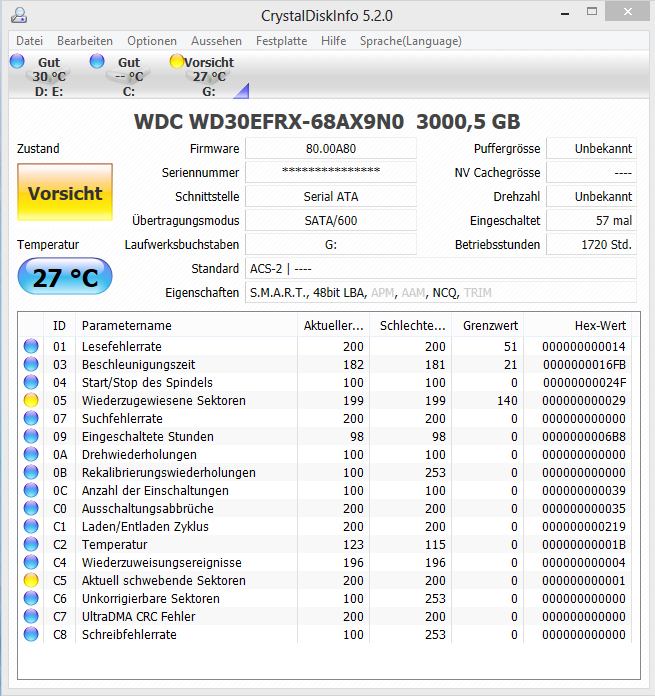The height and width of the screenshot is (696, 655).
Task: Click the Firmware value 80.00A80
Action: pos(331,148)
